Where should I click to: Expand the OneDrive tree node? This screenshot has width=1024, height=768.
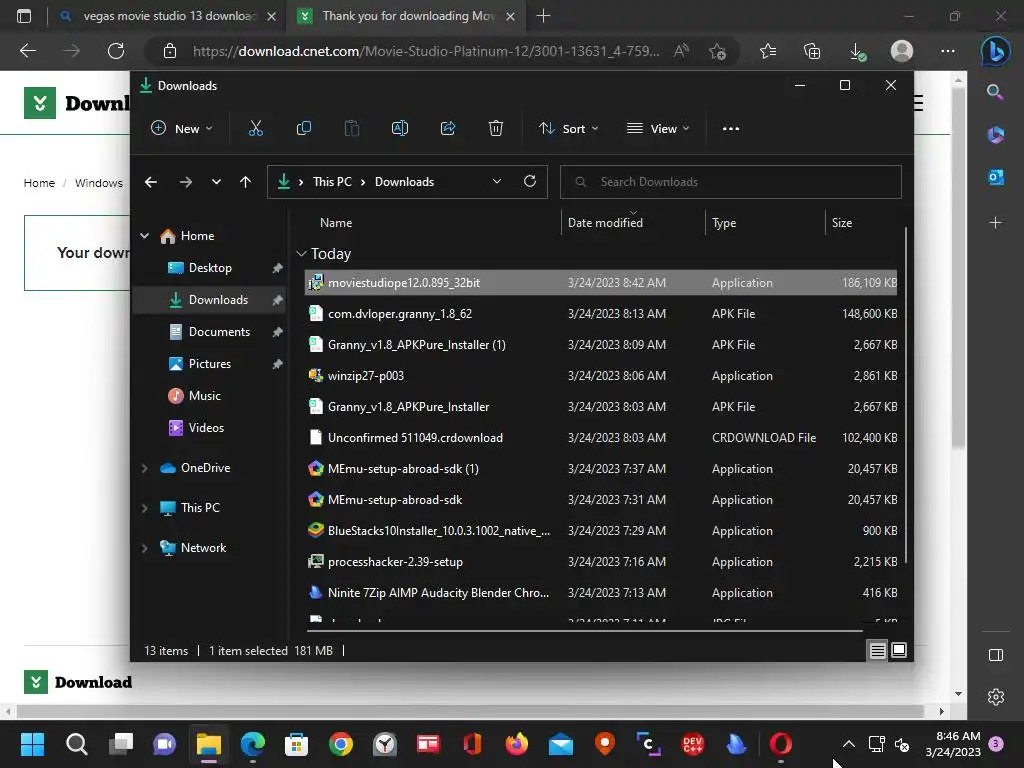point(144,468)
